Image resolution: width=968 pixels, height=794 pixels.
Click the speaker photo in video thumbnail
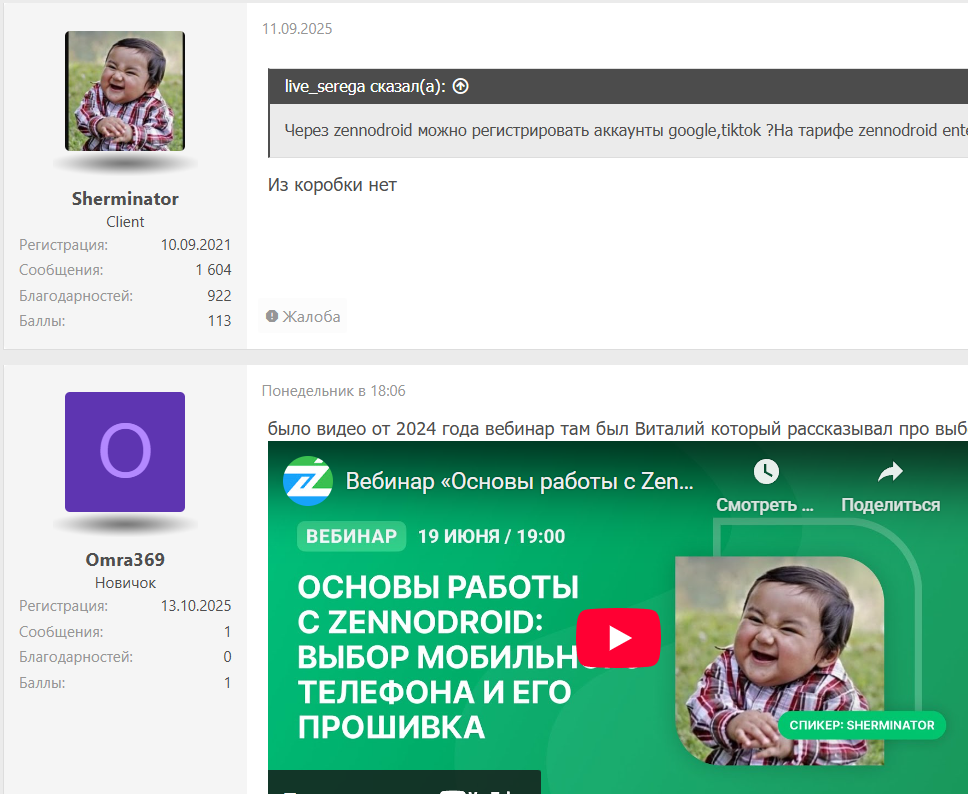click(x=778, y=650)
